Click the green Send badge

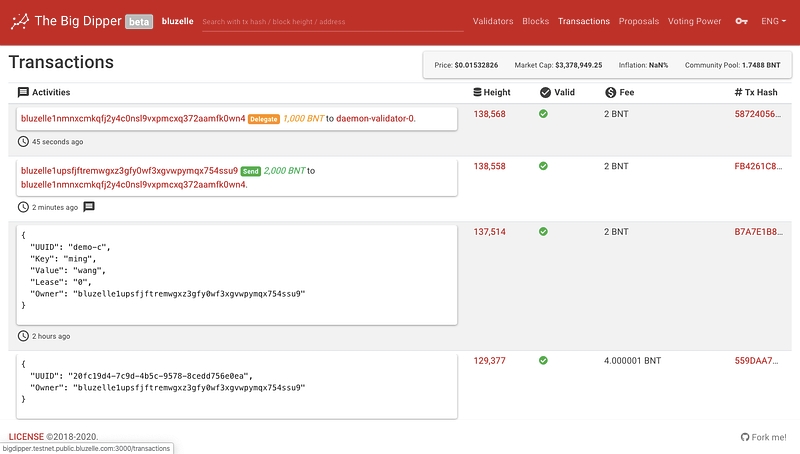pyautogui.click(x=250, y=171)
